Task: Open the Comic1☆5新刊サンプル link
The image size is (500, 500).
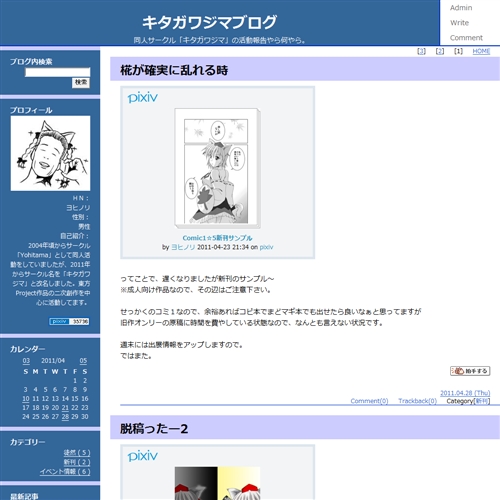Action: point(217,238)
